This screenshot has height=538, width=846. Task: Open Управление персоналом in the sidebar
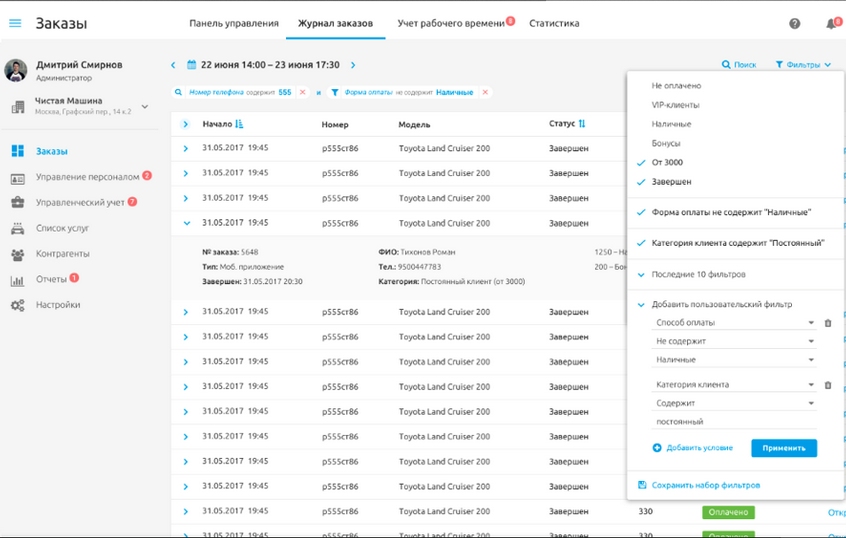coord(87,177)
